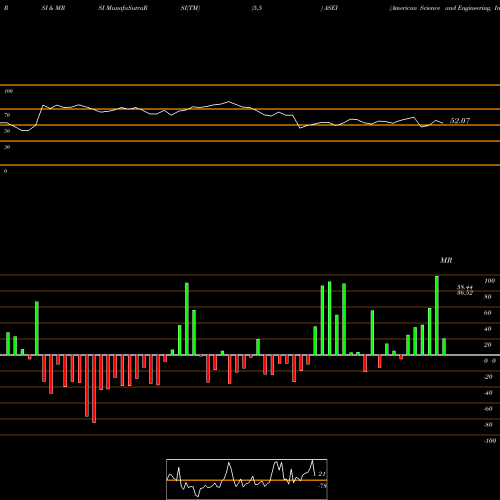Click the -100 label on the MR axis
The width and height of the screenshot is (500, 500).
tap(489, 441)
